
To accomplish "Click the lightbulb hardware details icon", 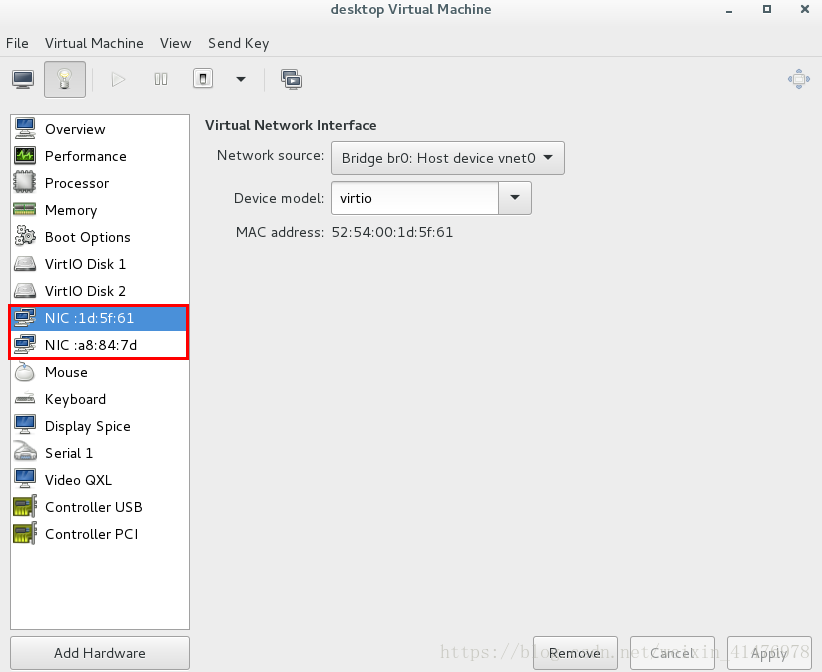I will (65, 79).
